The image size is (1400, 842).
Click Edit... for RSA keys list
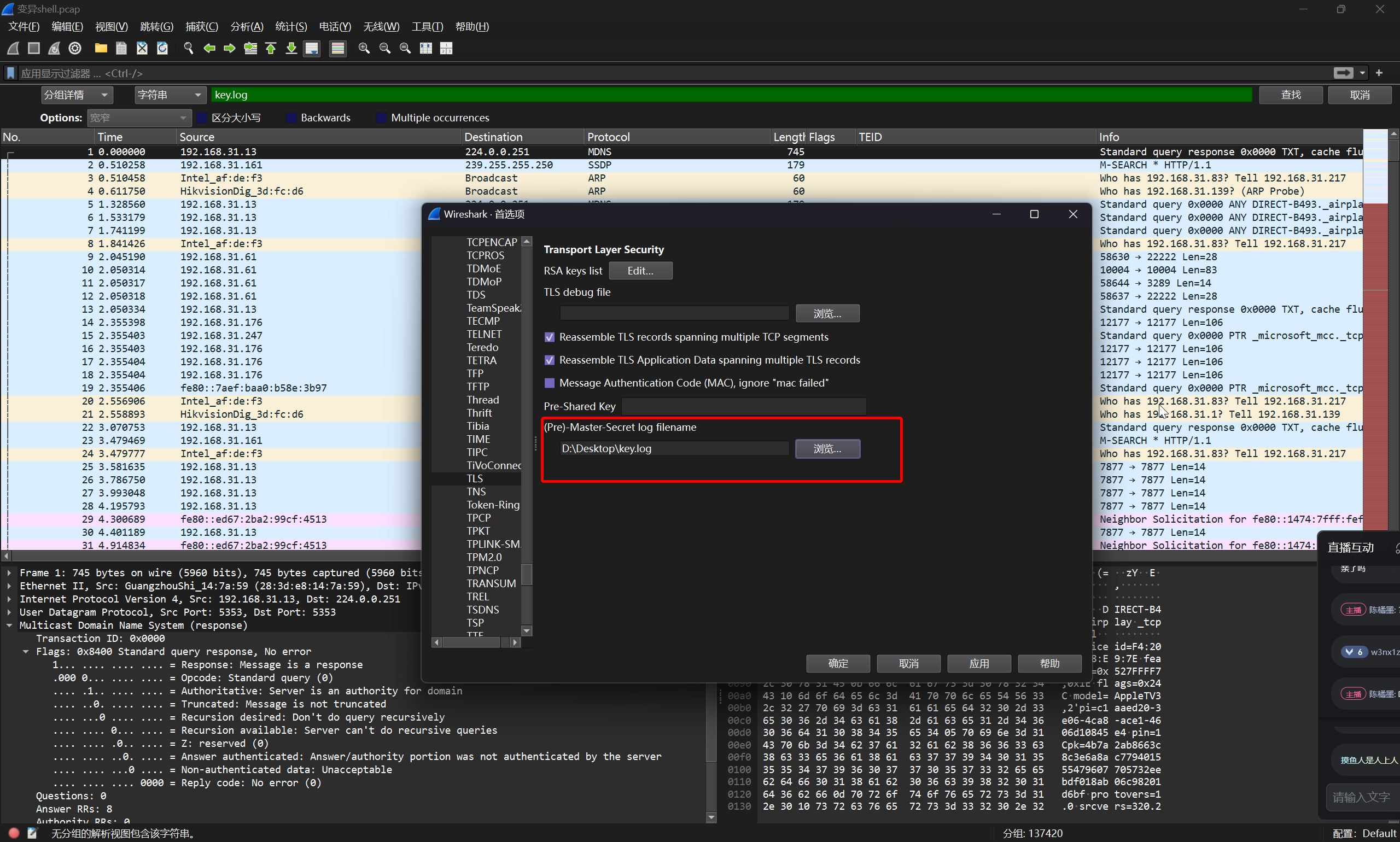tap(640, 271)
